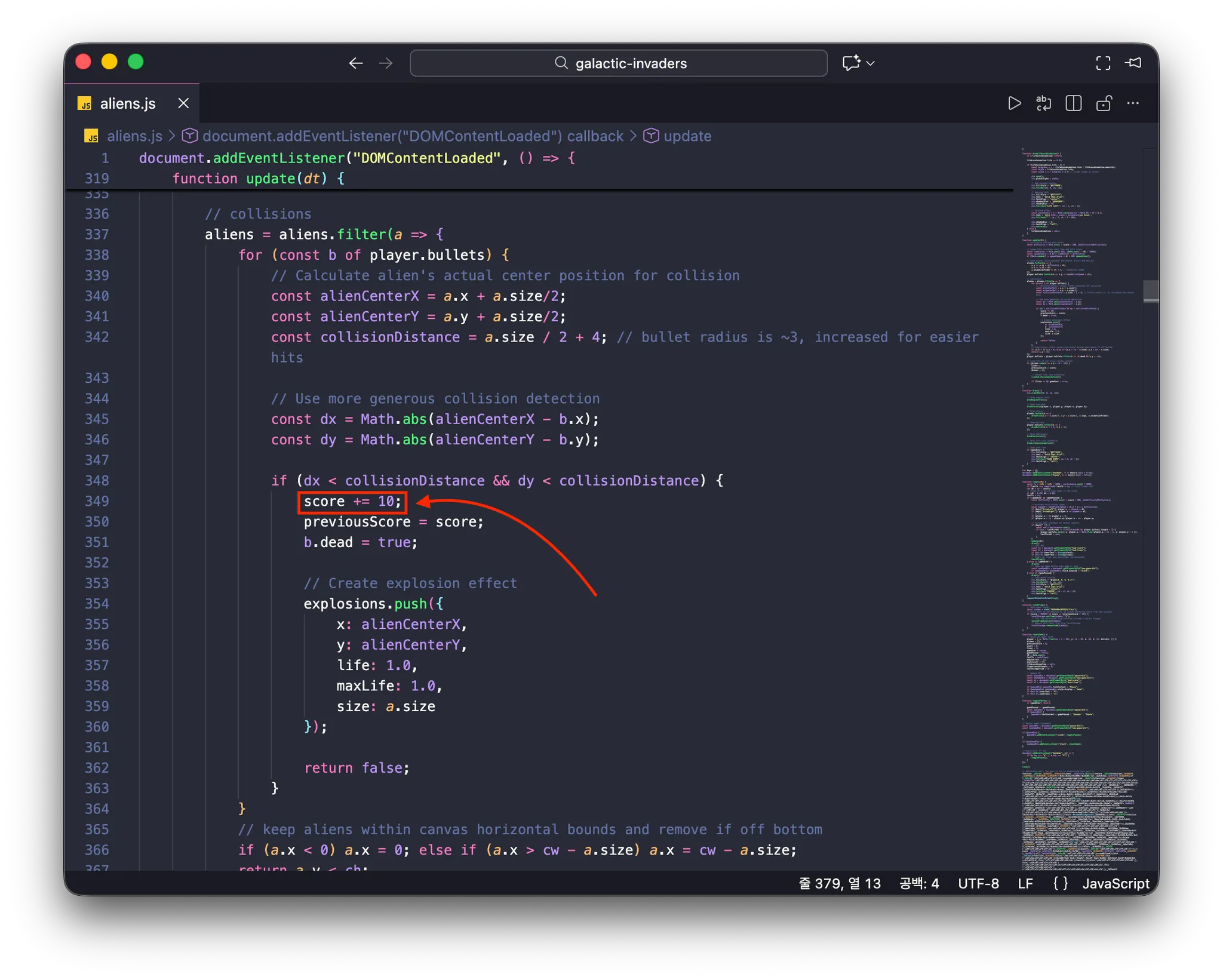This screenshot has height=980, width=1223.
Task: Click the pin window icon
Action: coord(1133,63)
